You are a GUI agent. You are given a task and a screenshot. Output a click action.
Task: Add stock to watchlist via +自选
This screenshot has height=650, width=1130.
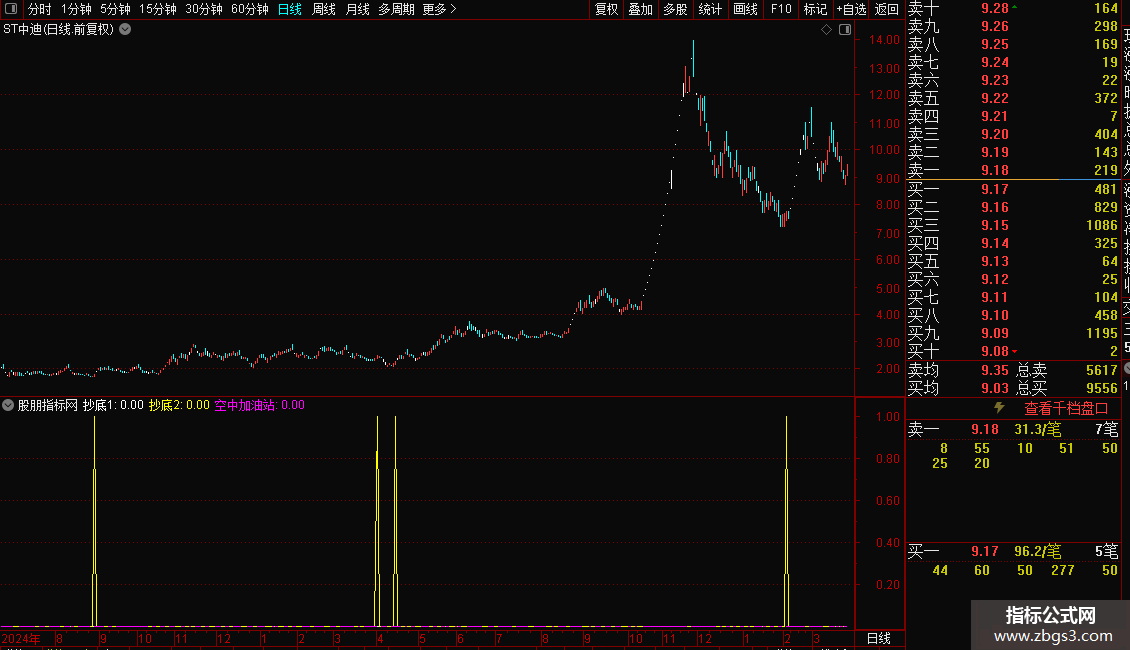pyautogui.click(x=851, y=9)
